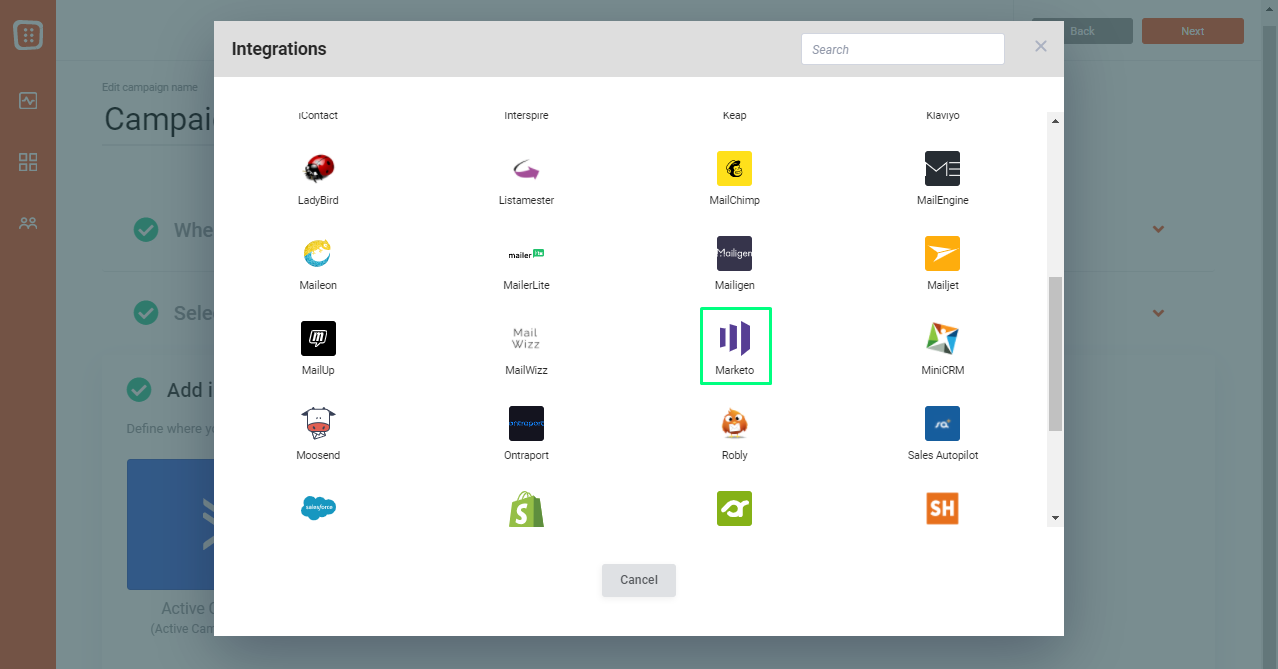1278x669 pixels.
Task: Choose the MiniCRM integration icon
Action: (942, 339)
